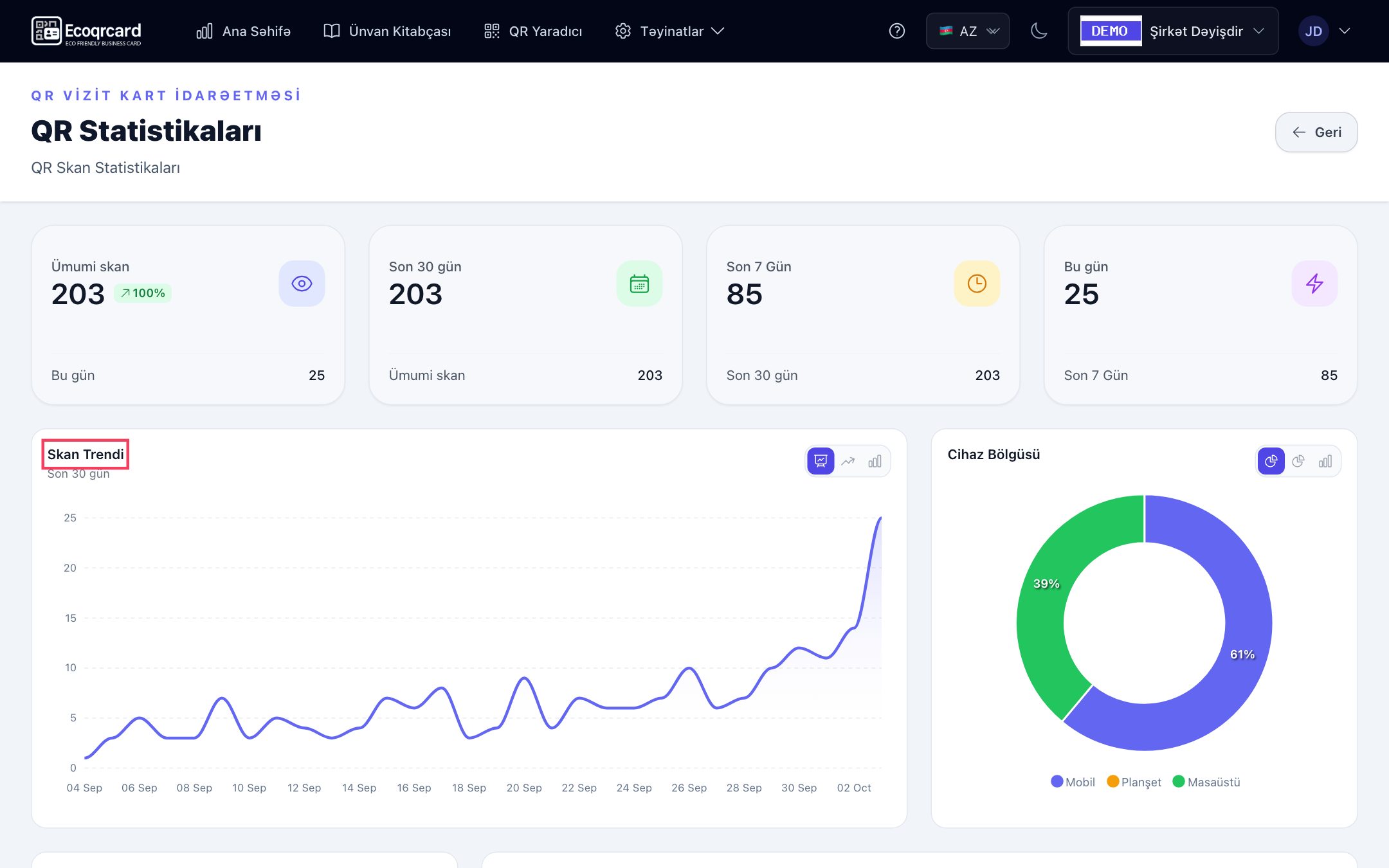Toggle Mobil legend item in device chart

tap(1073, 782)
